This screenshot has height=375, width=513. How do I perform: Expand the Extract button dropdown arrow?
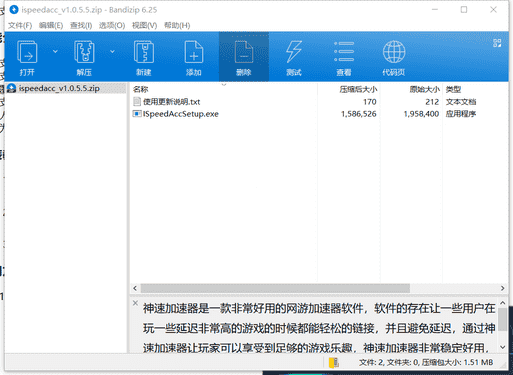click(x=112, y=51)
